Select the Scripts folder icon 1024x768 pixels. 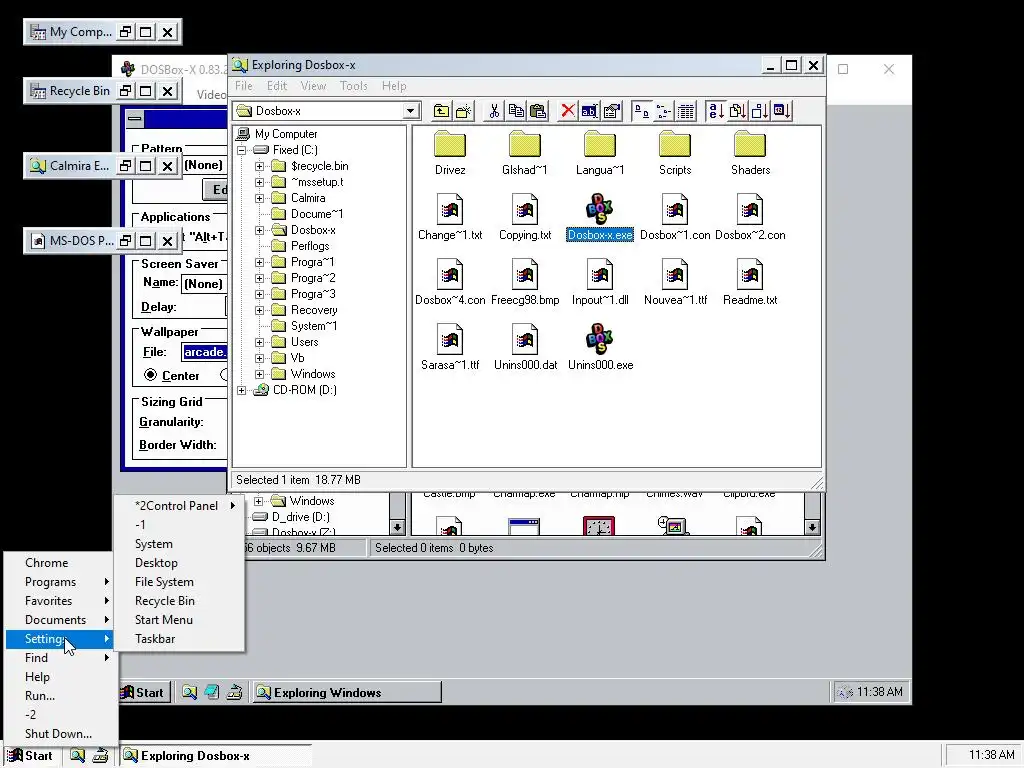[x=675, y=144]
